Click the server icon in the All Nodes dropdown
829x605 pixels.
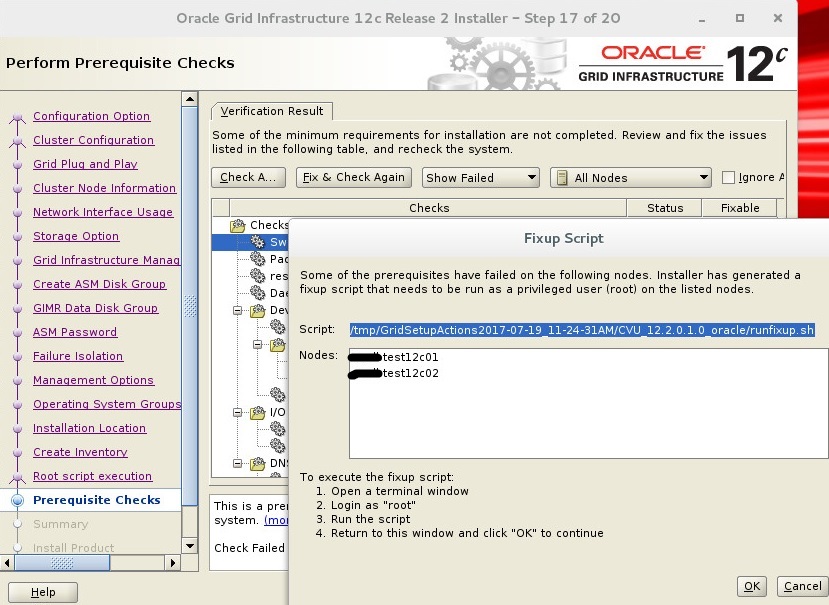coord(562,178)
